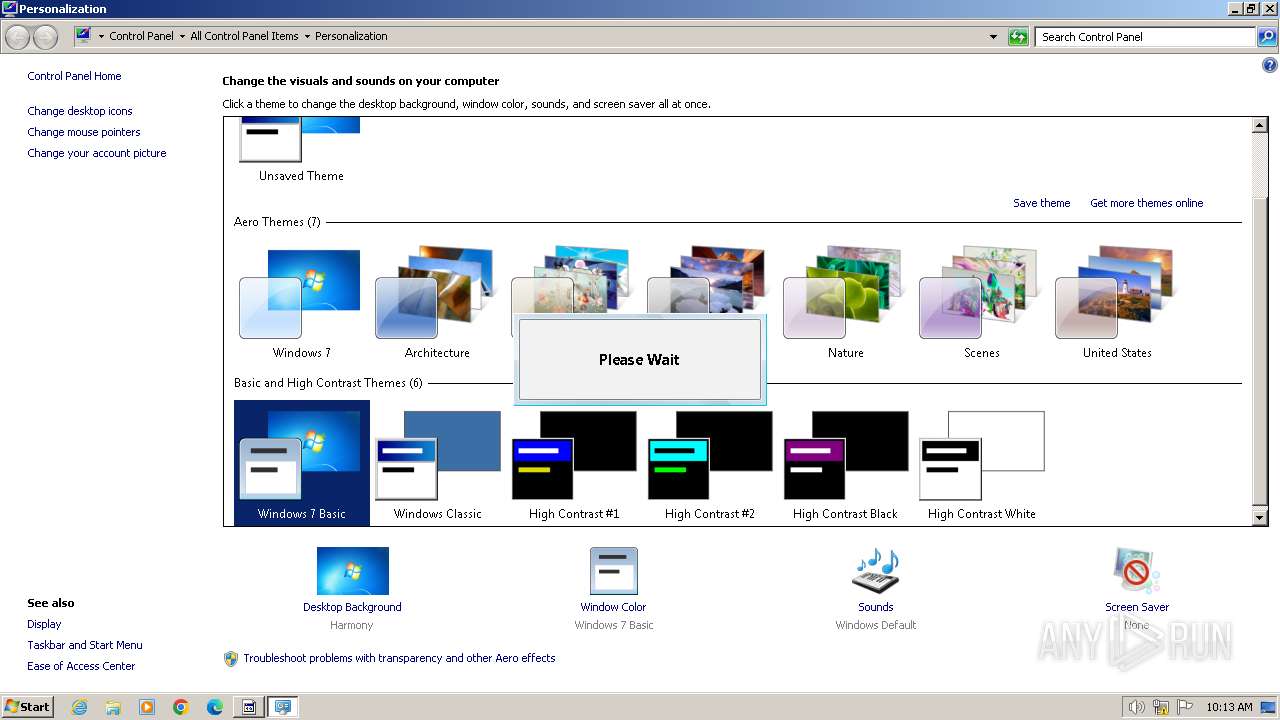Click the taskbar clock
Screen dimensions: 1280x720
tap(1229, 707)
